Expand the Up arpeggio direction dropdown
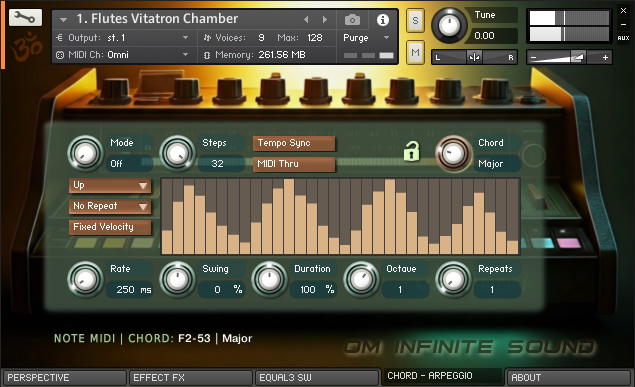The width and height of the screenshot is (635, 387). pyautogui.click(x=110, y=185)
